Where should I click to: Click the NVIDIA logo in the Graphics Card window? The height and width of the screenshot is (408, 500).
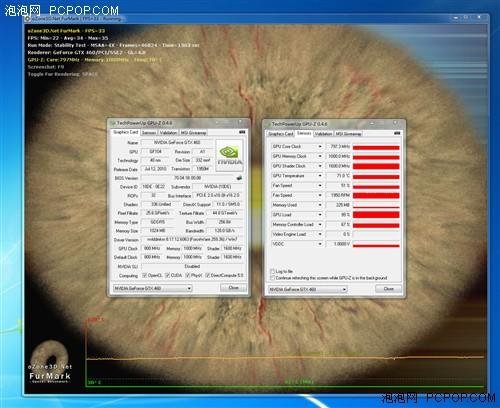(229, 156)
